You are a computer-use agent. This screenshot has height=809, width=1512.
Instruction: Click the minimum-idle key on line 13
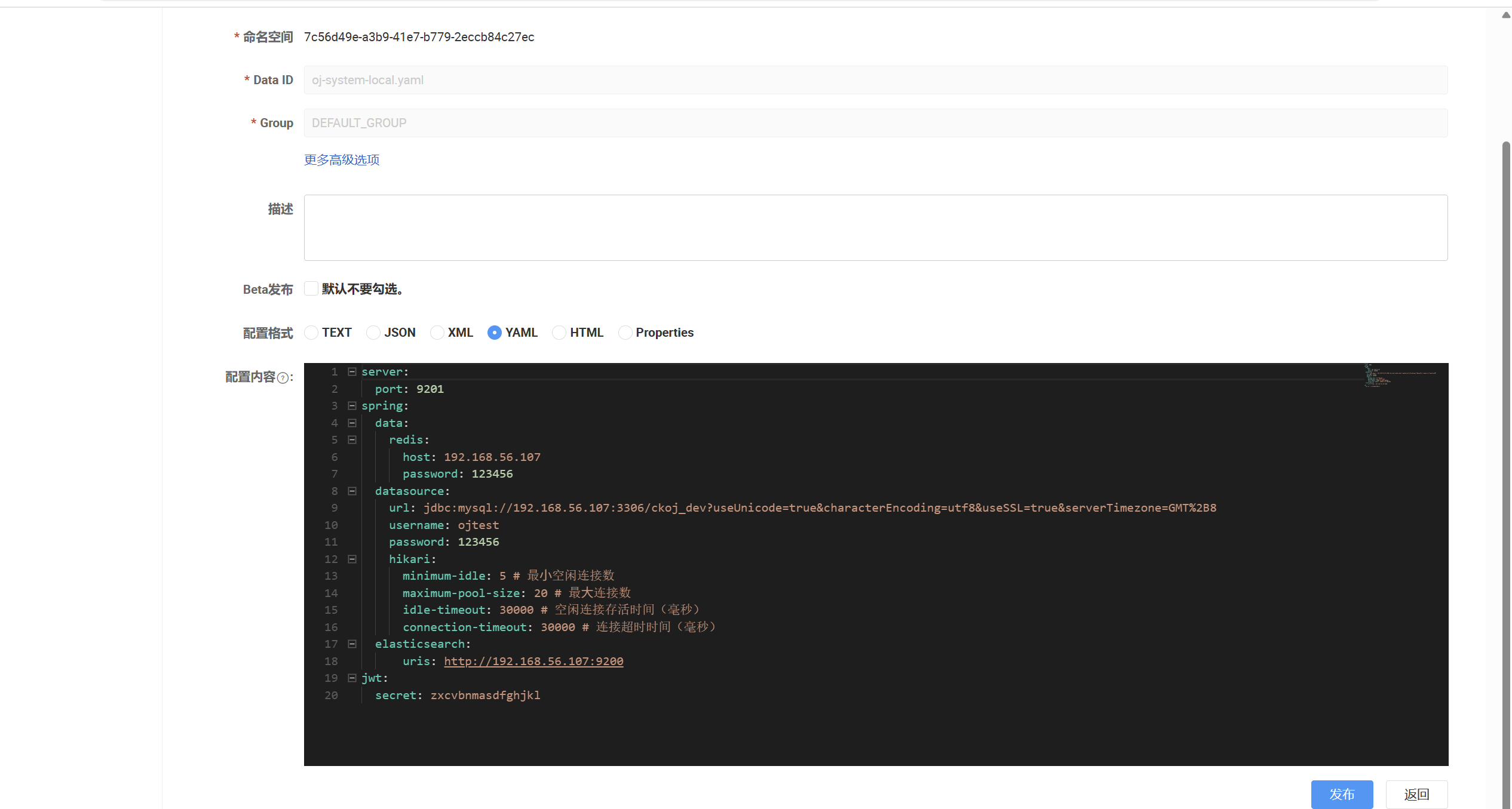point(444,576)
